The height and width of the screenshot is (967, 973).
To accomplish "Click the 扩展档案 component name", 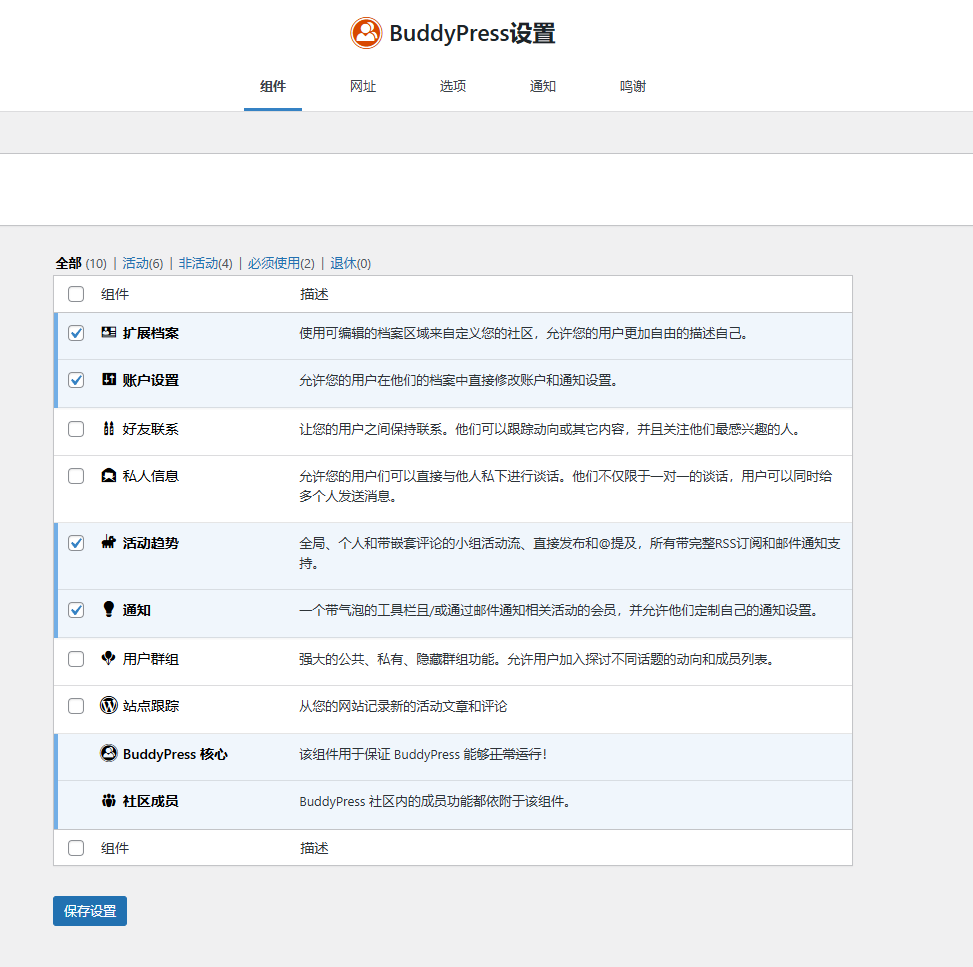I will pos(151,333).
